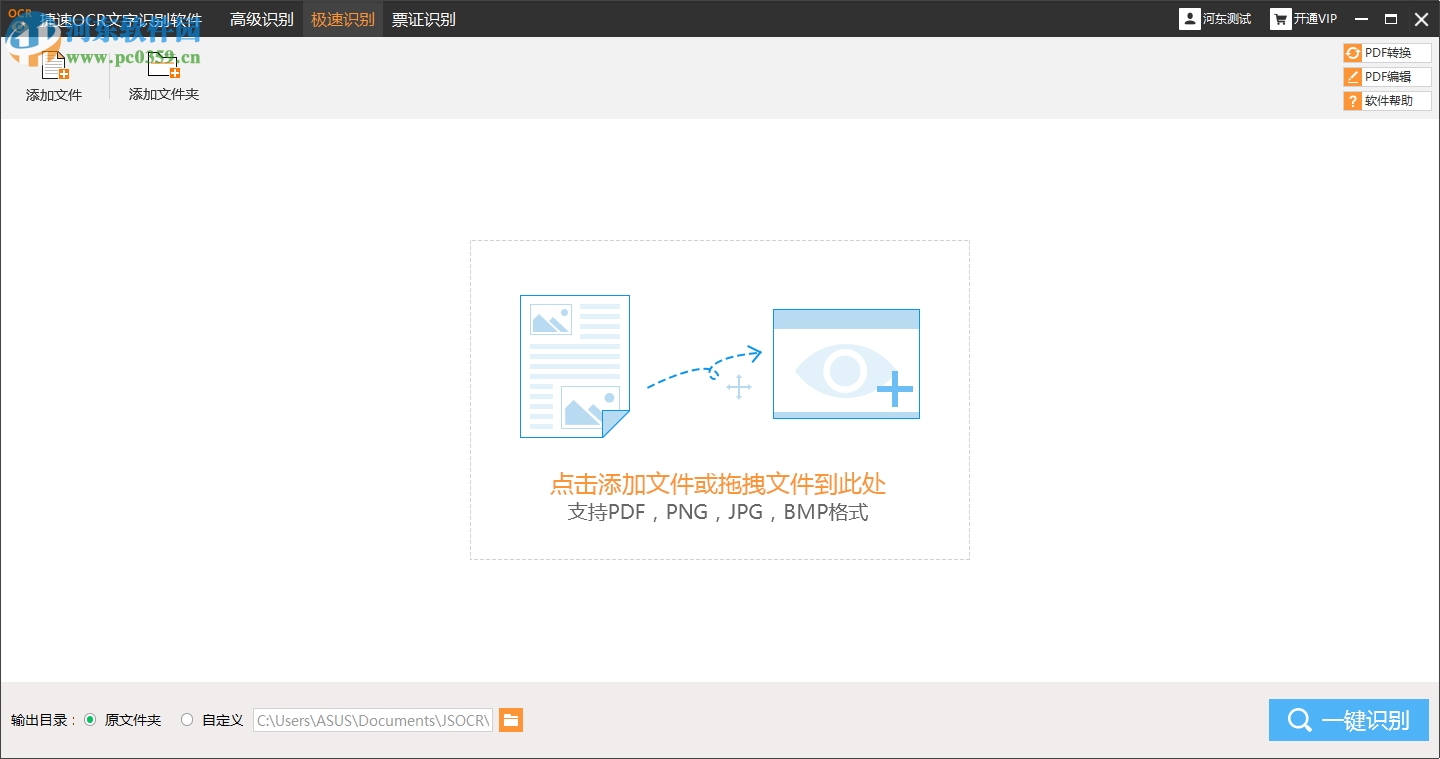This screenshot has height=759, width=1440.
Task: Click the orange folder icon beside output path
Action: (x=511, y=720)
